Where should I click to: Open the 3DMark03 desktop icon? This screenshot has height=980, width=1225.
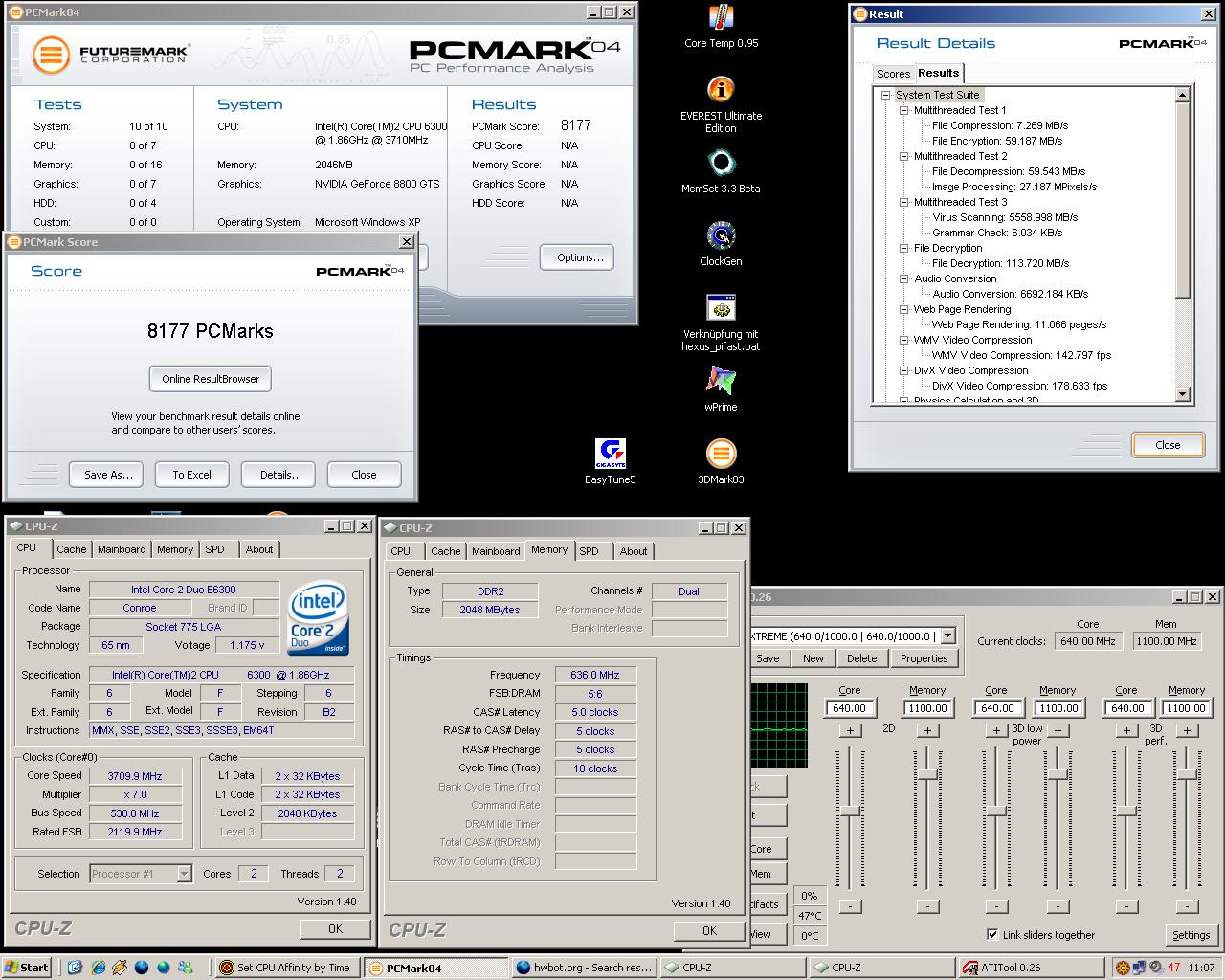click(x=721, y=455)
